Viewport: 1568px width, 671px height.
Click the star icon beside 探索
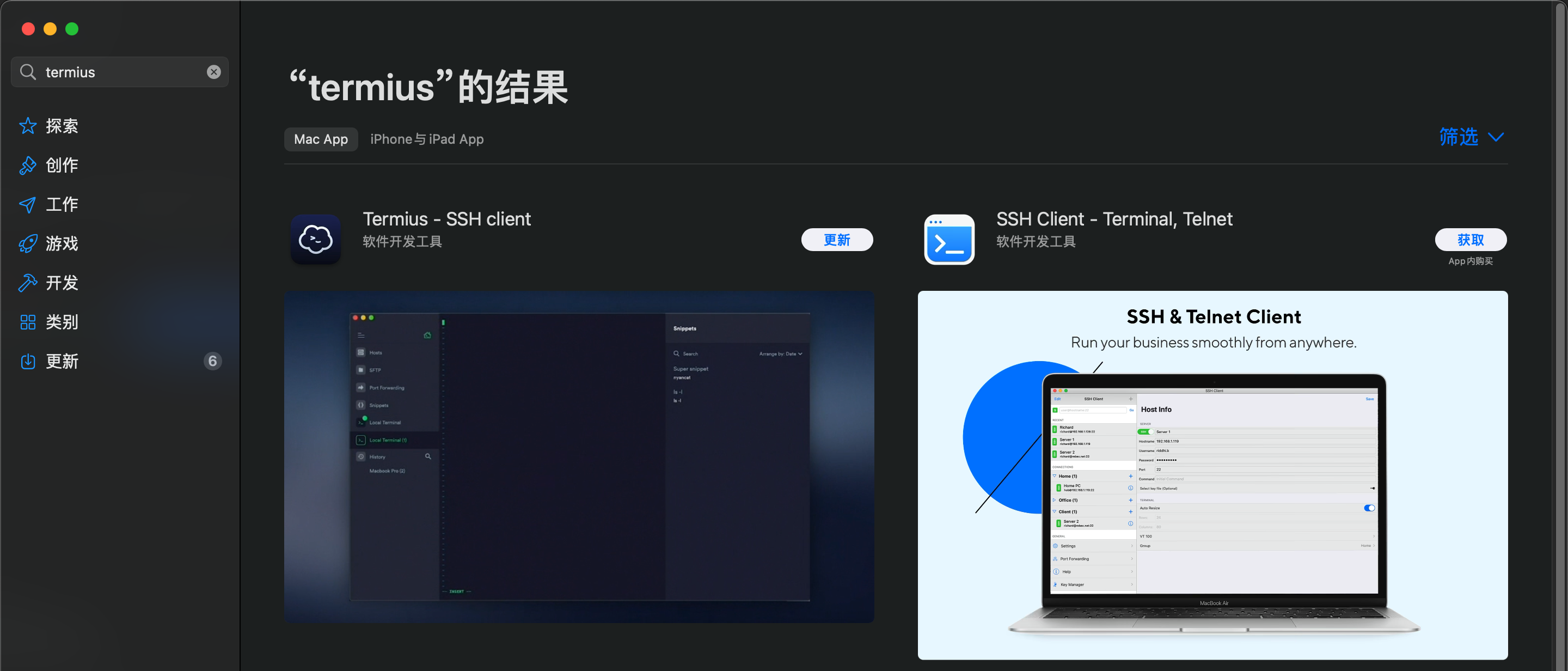[x=28, y=126]
